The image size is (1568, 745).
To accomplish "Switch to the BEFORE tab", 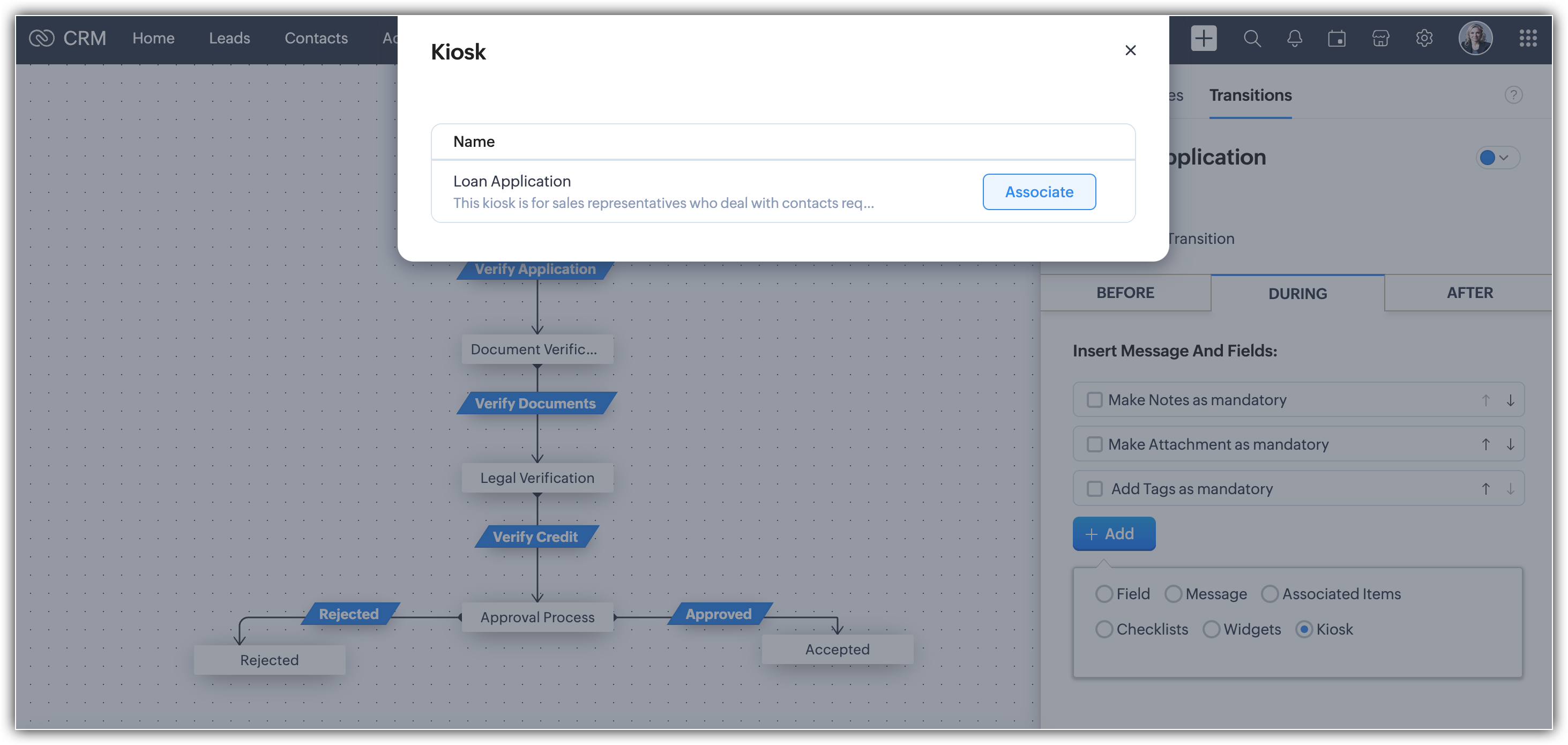I will click(x=1125, y=293).
